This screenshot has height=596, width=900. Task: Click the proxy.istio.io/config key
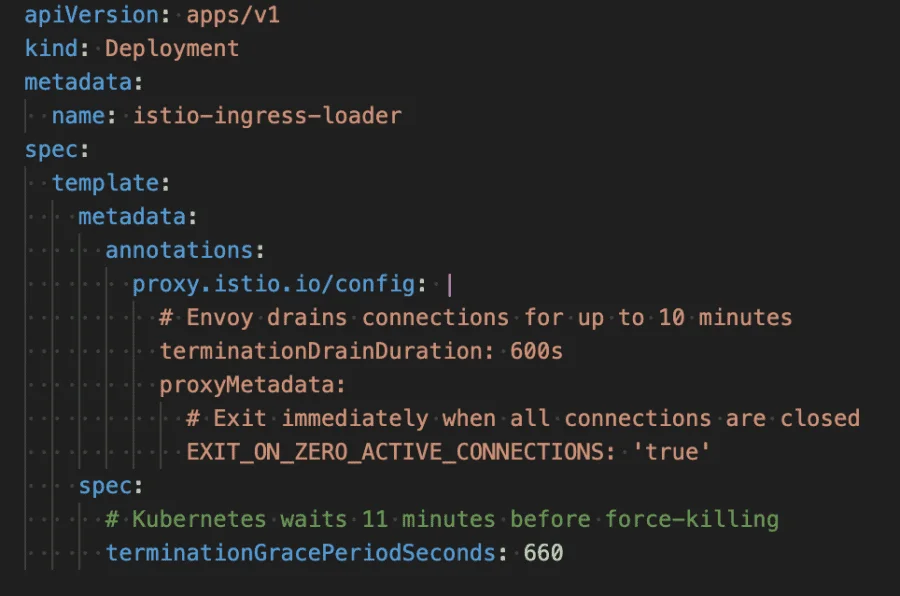click(273, 284)
